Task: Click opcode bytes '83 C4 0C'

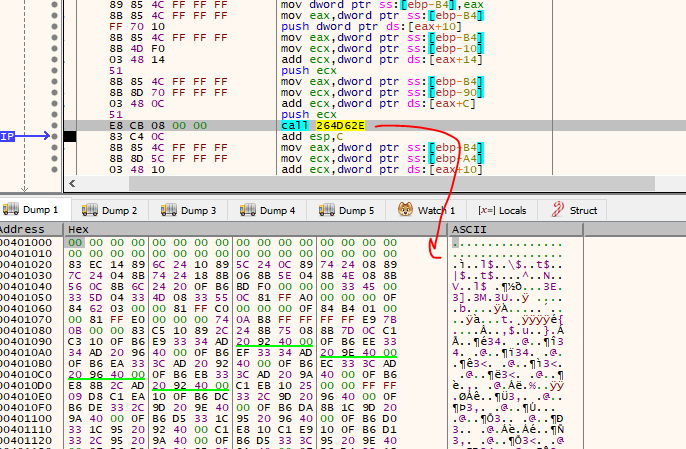Action: coord(137,137)
